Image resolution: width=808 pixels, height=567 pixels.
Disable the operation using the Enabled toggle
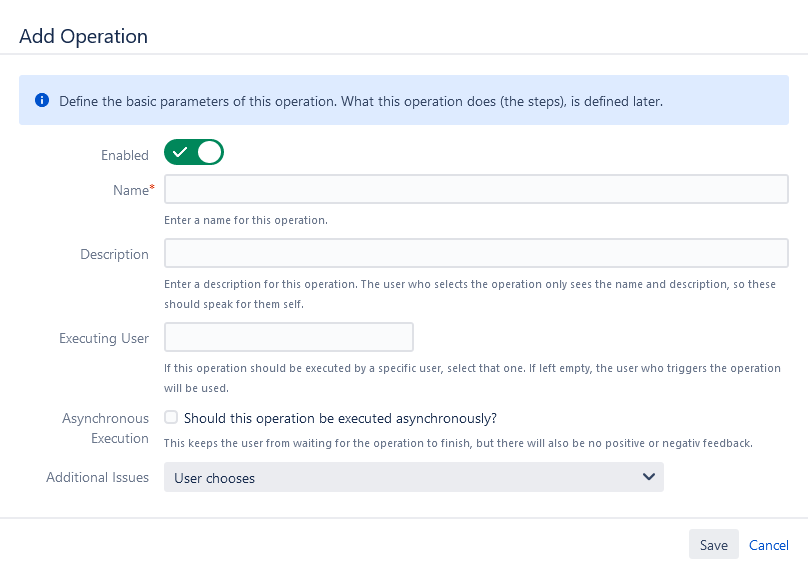pos(194,153)
